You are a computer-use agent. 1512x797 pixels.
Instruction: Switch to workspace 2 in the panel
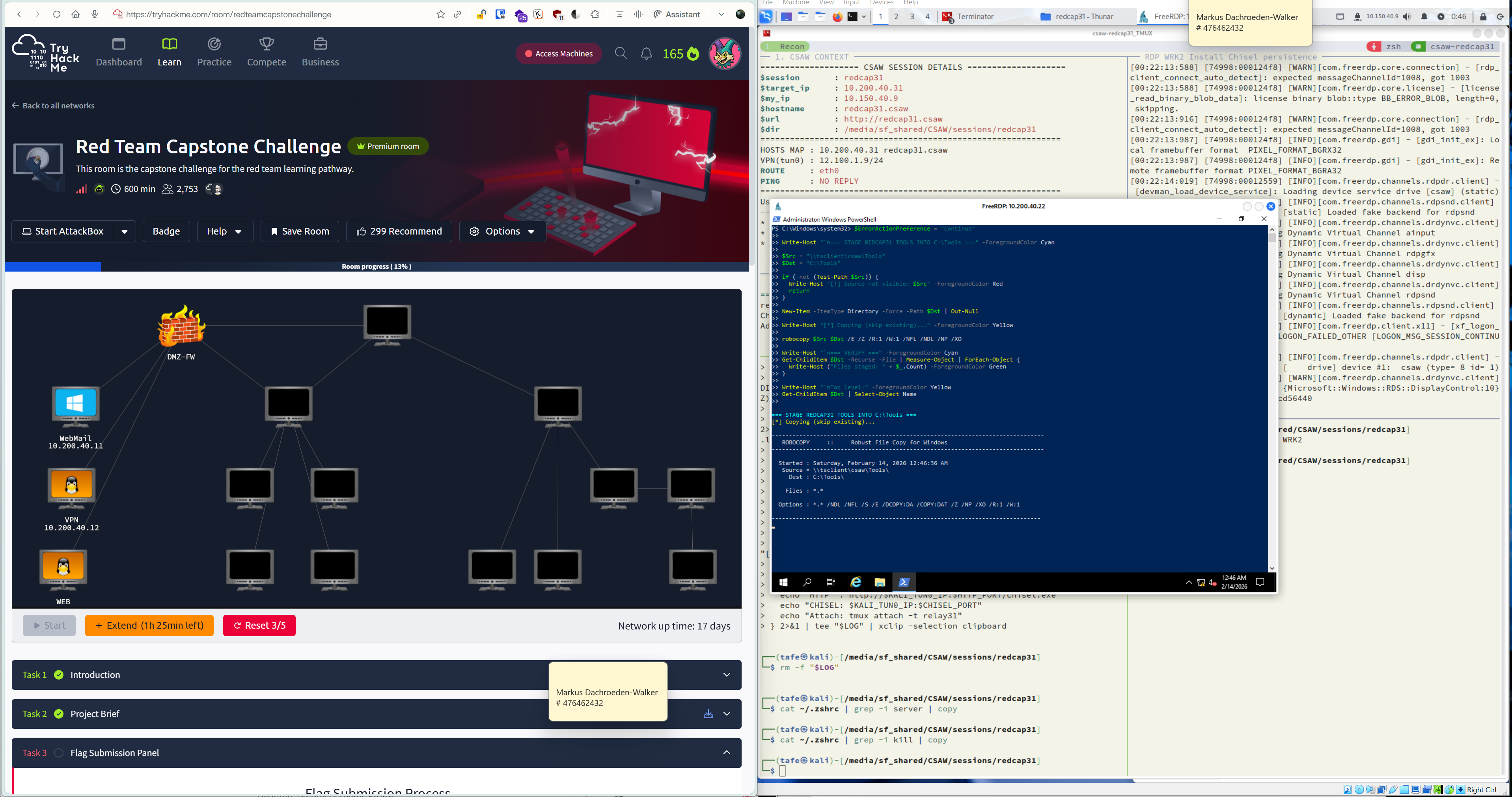click(896, 17)
